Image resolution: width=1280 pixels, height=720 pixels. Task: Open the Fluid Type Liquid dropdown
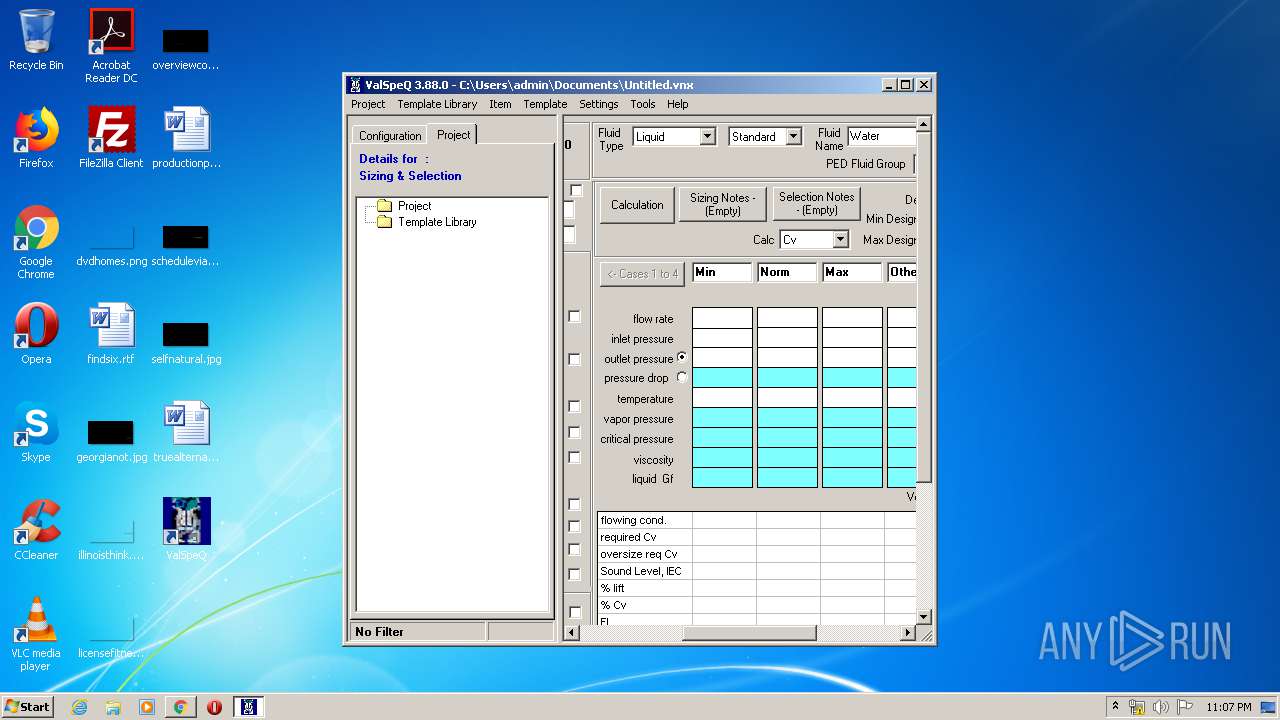coord(707,137)
